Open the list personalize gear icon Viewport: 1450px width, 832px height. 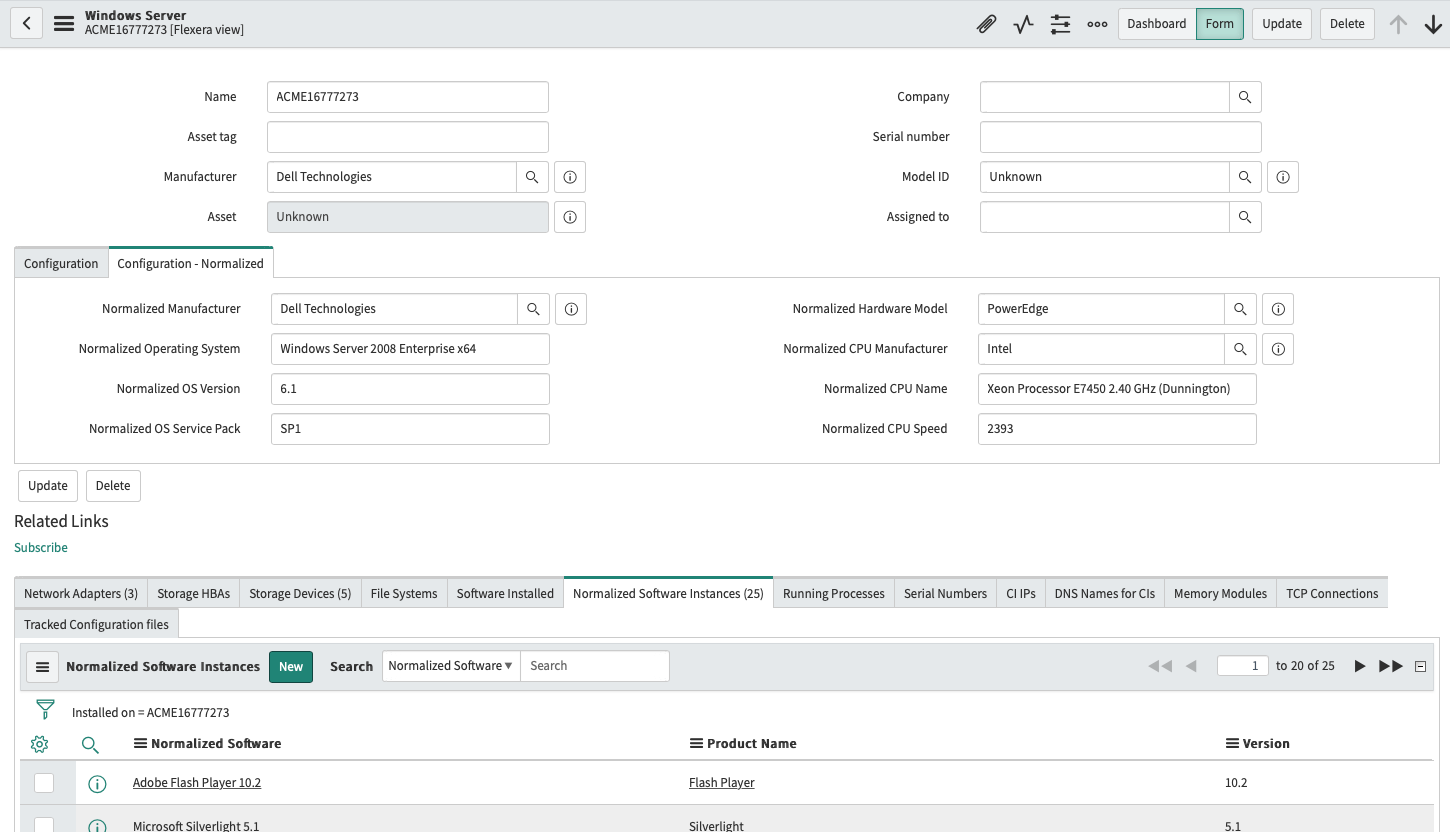(40, 744)
